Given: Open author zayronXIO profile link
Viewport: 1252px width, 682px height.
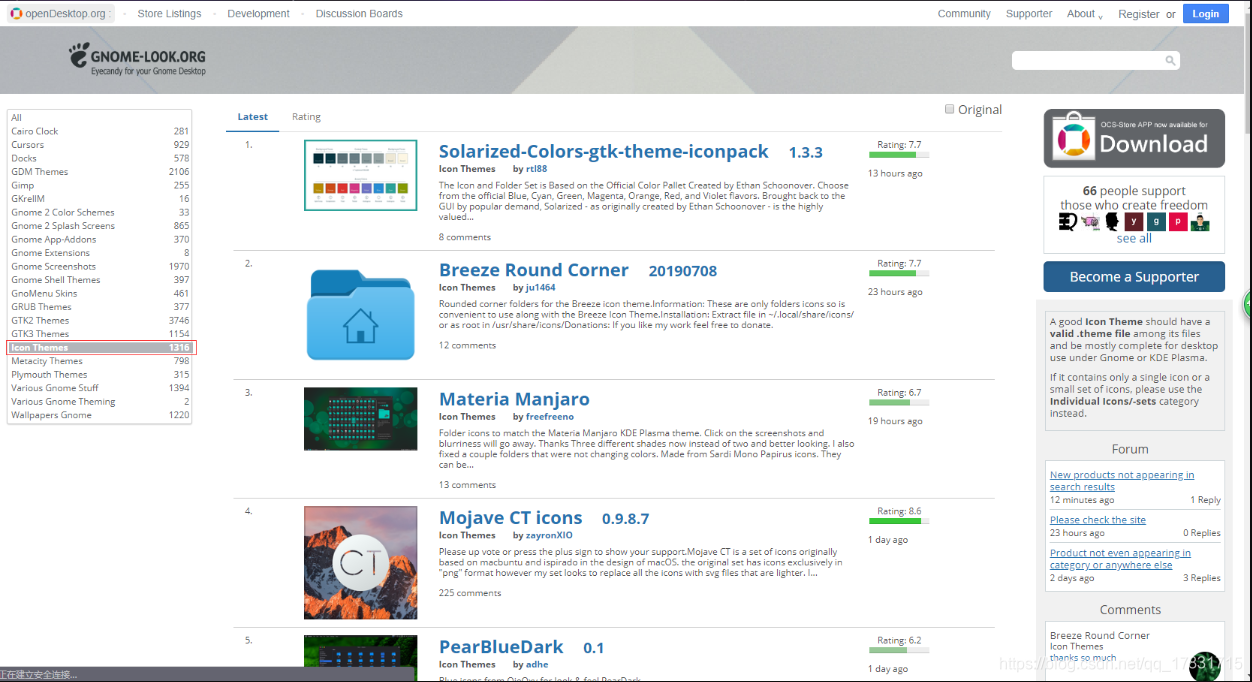Looking at the screenshot, I should coord(549,536).
